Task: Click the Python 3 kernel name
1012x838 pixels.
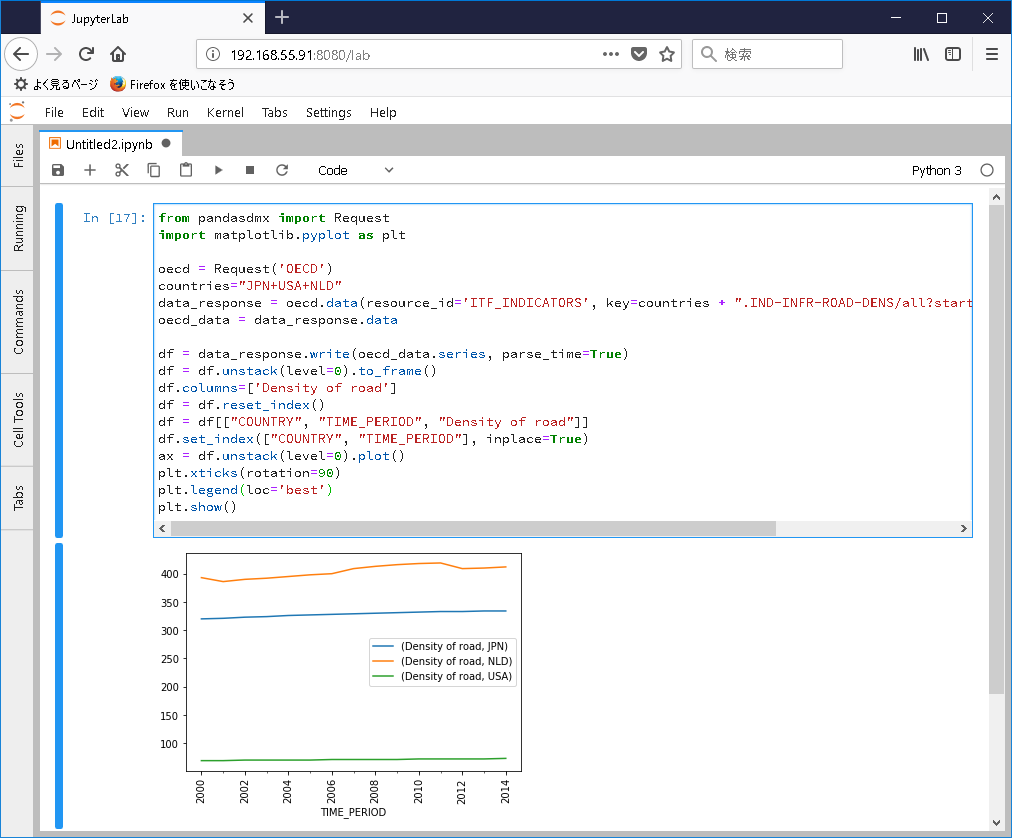Action: click(936, 170)
